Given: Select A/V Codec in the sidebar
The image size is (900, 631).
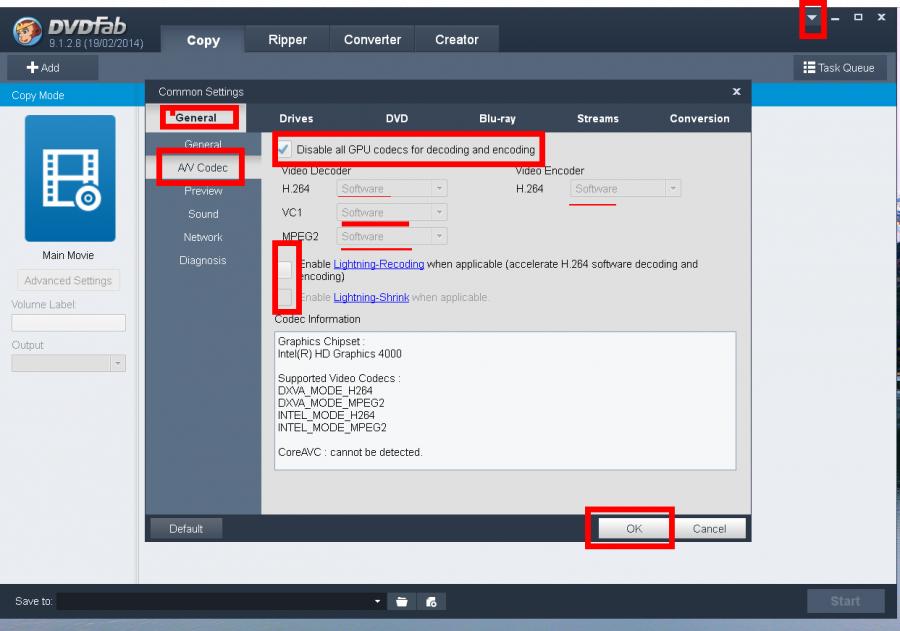Looking at the screenshot, I should click(203, 168).
